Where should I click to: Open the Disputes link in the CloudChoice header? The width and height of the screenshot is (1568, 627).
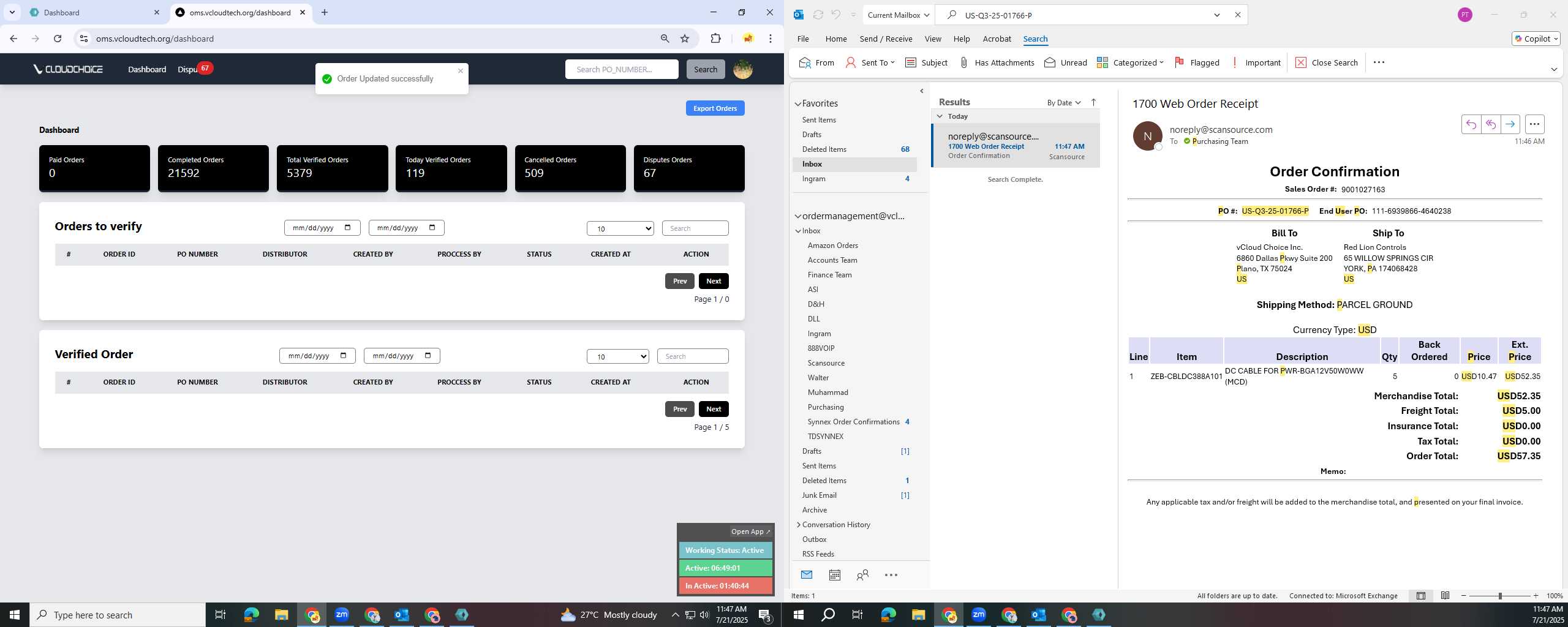click(x=187, y=69)
